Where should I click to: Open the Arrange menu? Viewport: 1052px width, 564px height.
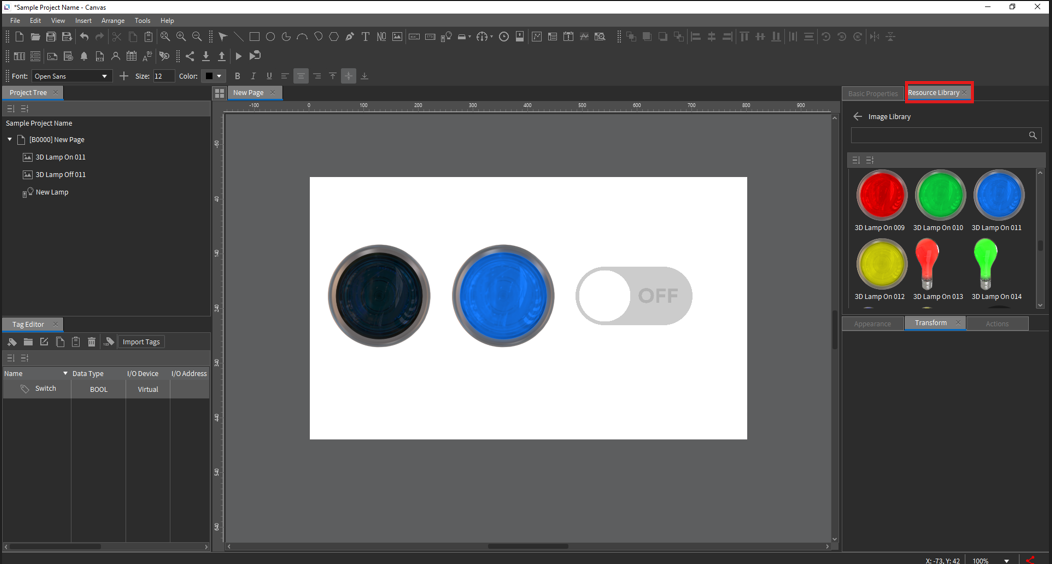click(113, 20)
